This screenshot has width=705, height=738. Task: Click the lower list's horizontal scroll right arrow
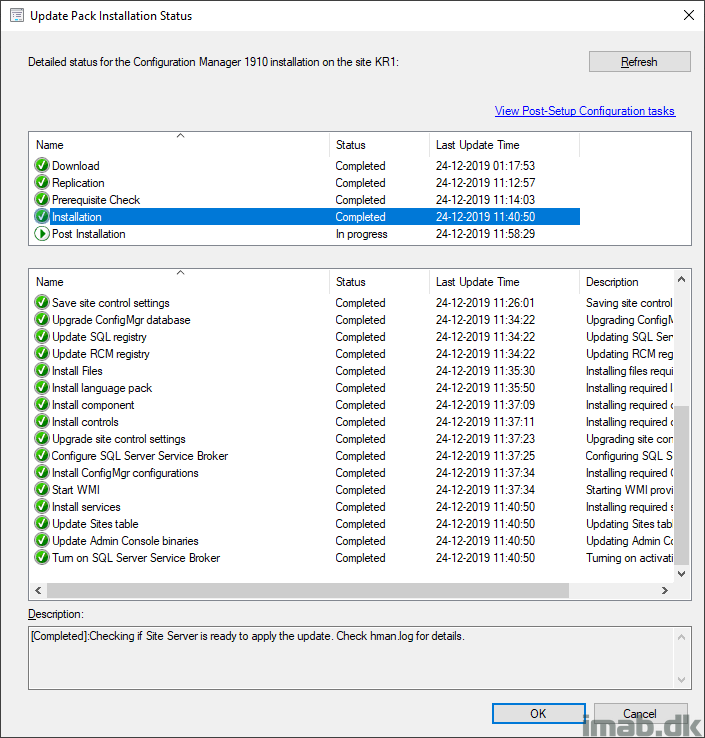coord(665,590)
